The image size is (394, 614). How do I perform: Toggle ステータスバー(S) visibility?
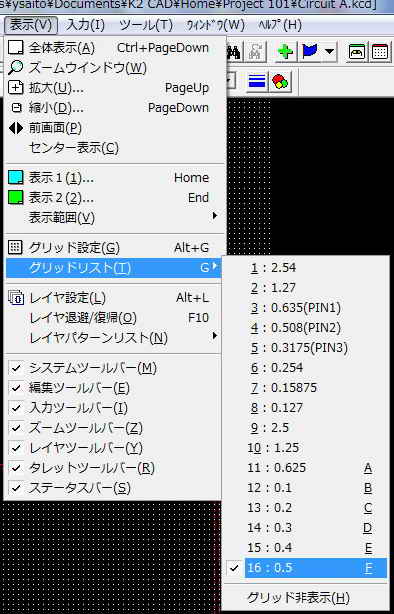point(114,488)
